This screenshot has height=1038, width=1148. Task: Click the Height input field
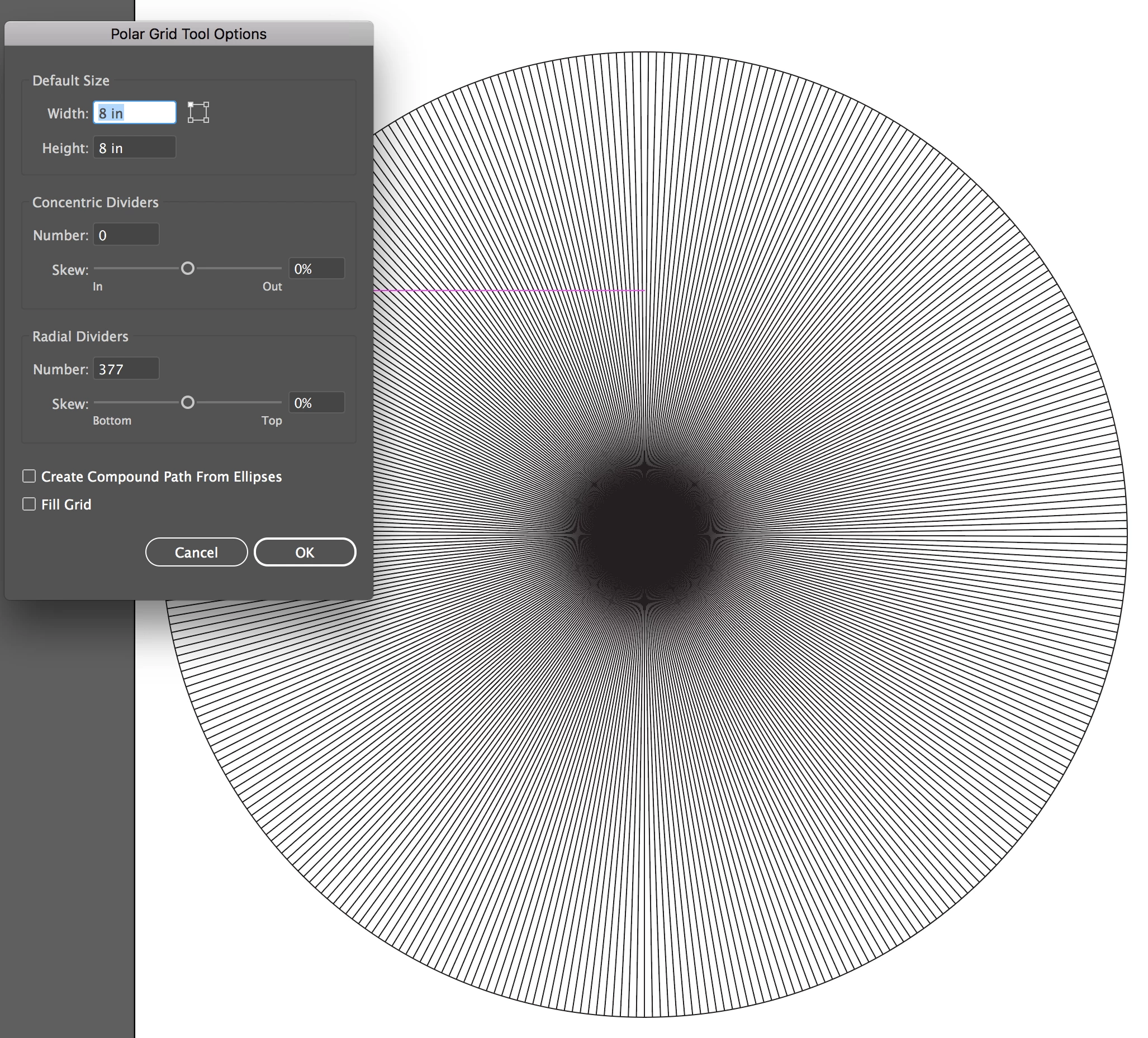135,148
